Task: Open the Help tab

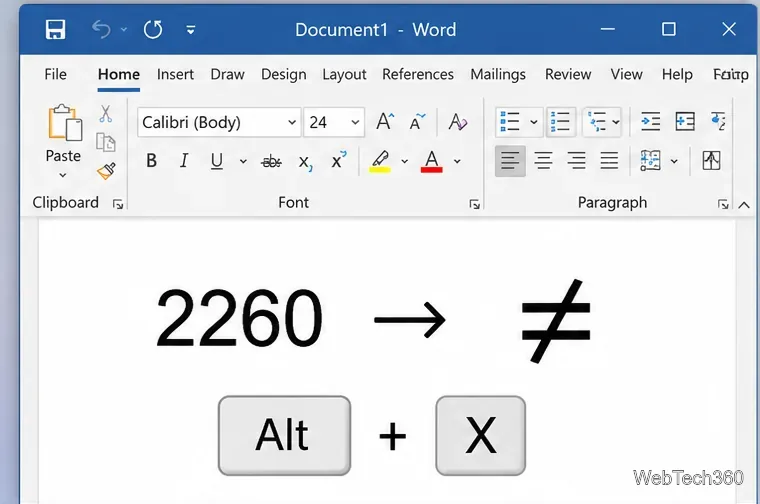Action: [677, 74]
